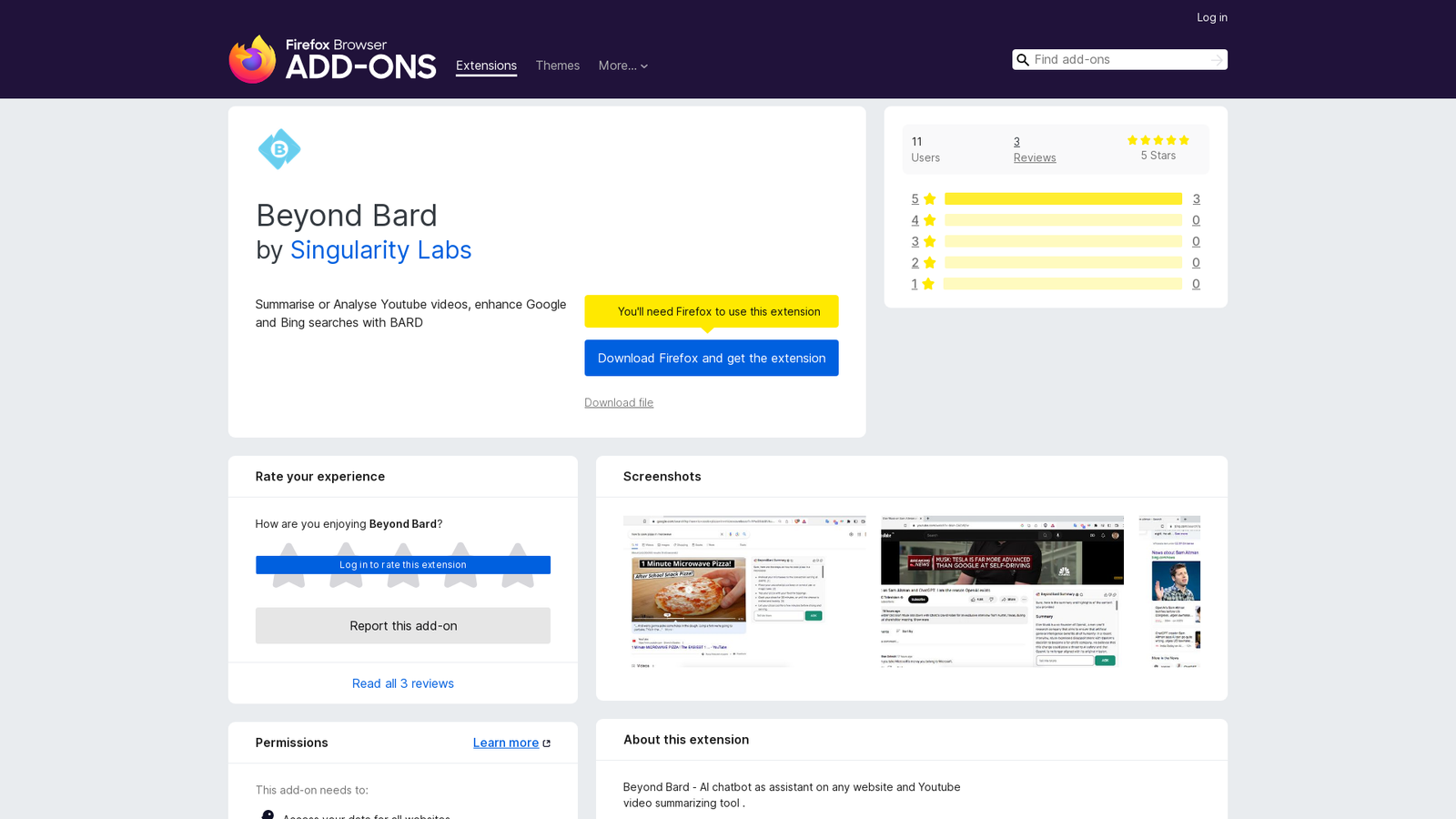Open the 3 Reviews link
Screen dimensions: 1456x819
(x=1035, y=149)
